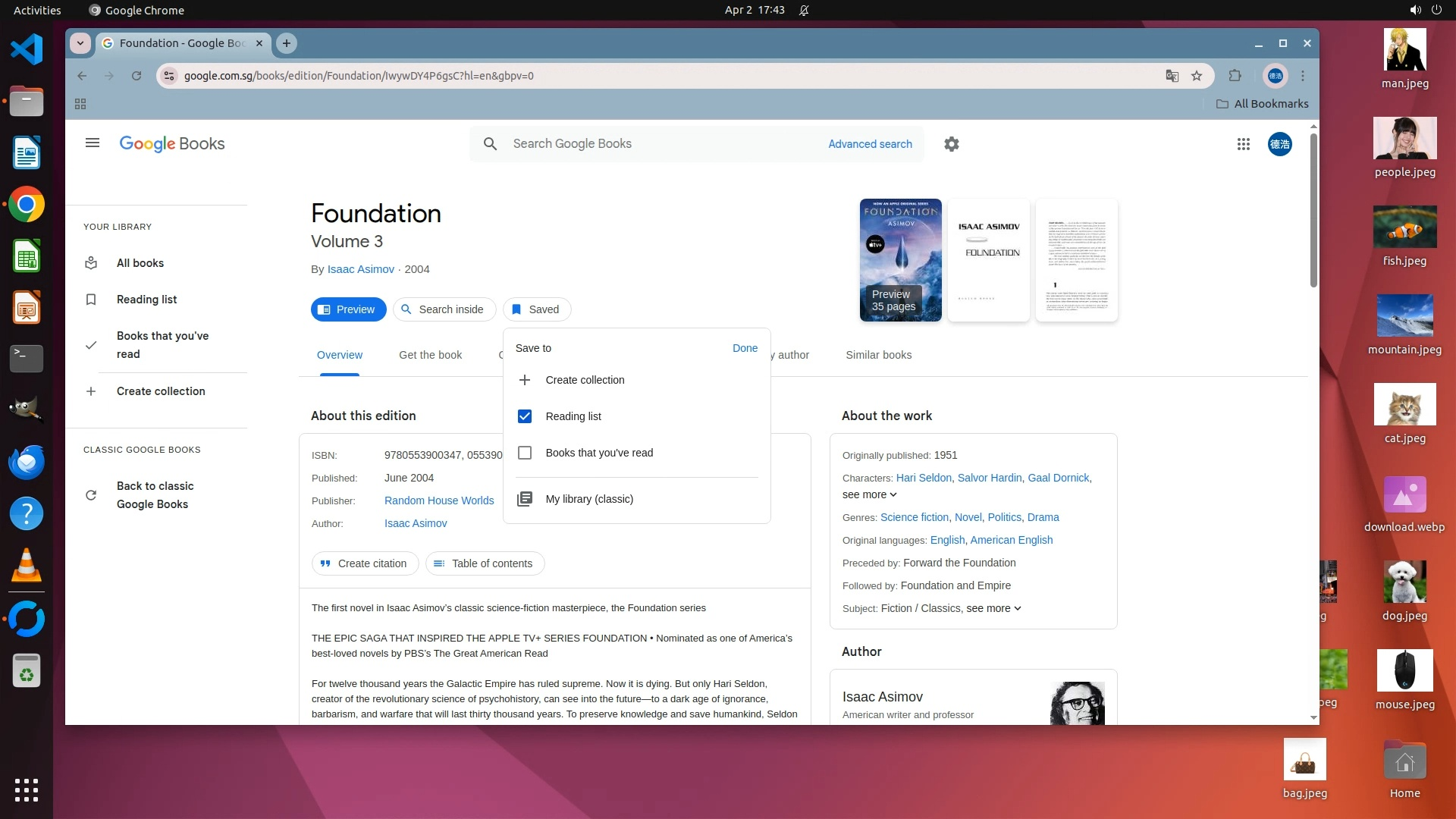Viewport: 1456px width, 819px height.
Task: Click Done in the Save to popup
Action: [x=745, y=348]
